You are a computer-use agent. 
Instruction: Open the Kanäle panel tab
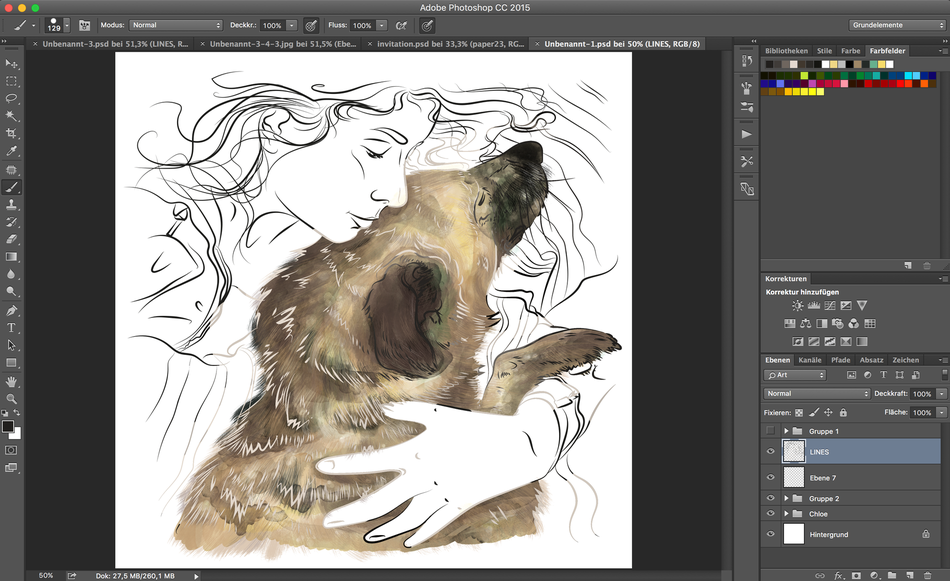tap(809, 360)
